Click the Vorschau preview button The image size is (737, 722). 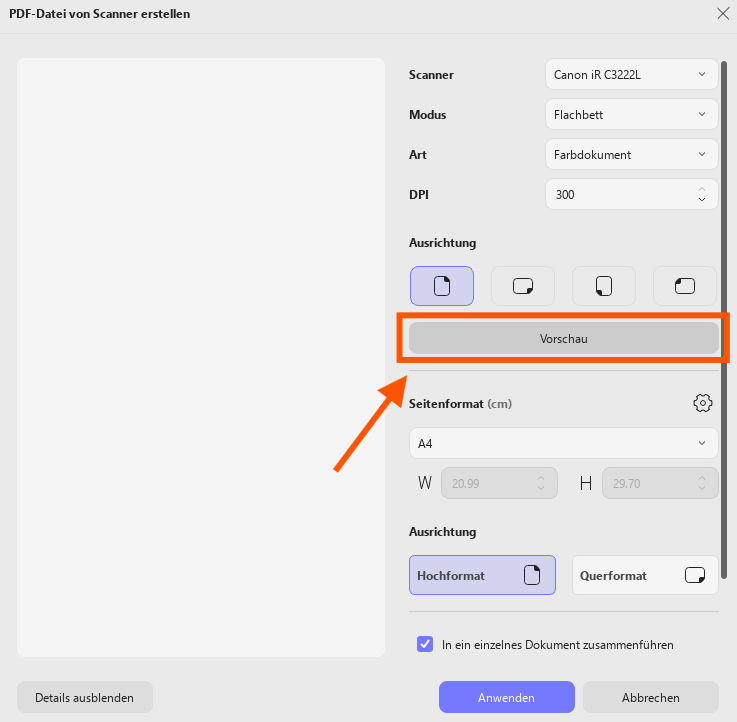point(564,338)
